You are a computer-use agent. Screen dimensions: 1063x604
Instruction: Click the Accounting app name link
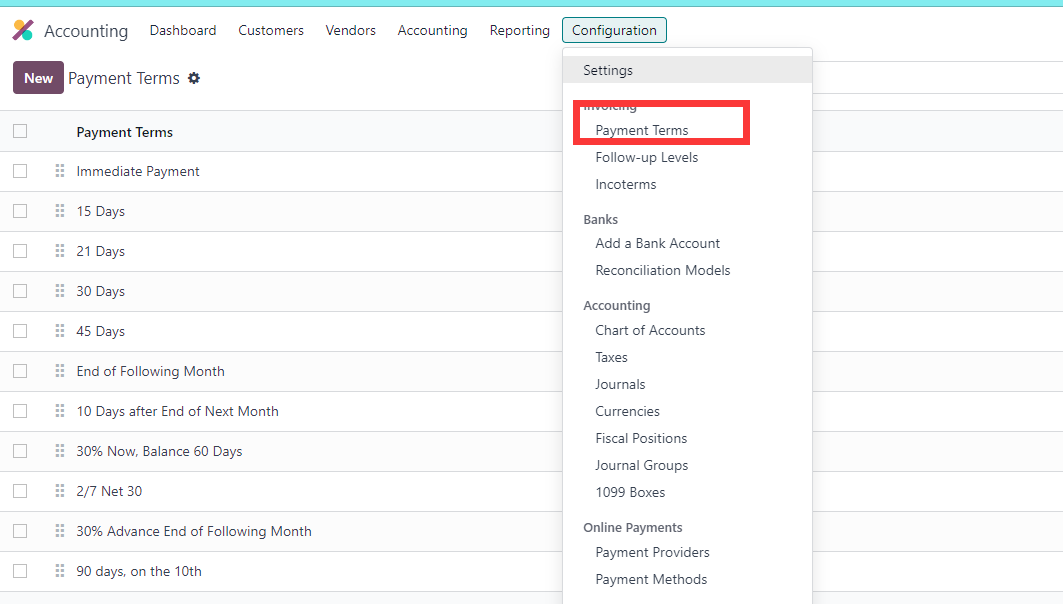pos(86,31)
